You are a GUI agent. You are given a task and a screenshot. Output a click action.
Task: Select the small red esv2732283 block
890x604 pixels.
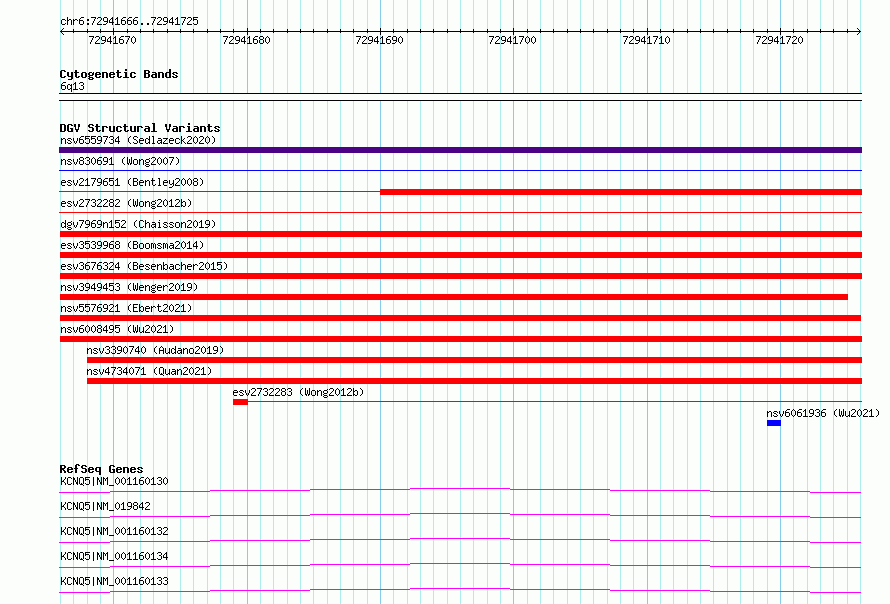click(x=240, y=402)
